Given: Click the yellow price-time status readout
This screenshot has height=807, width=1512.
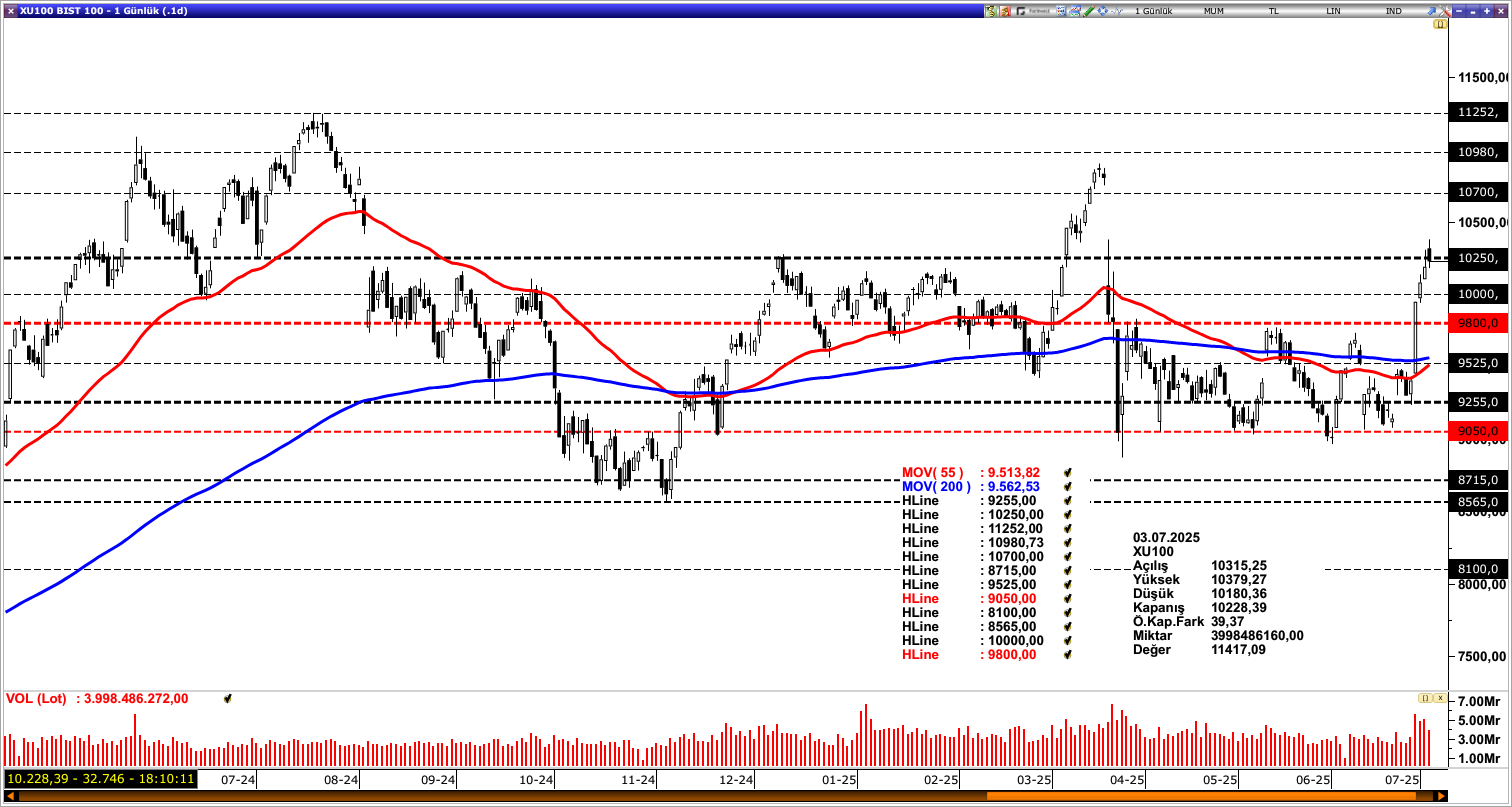Looking at the screenshot, I should pyautogui.click(x=100, y=778).
